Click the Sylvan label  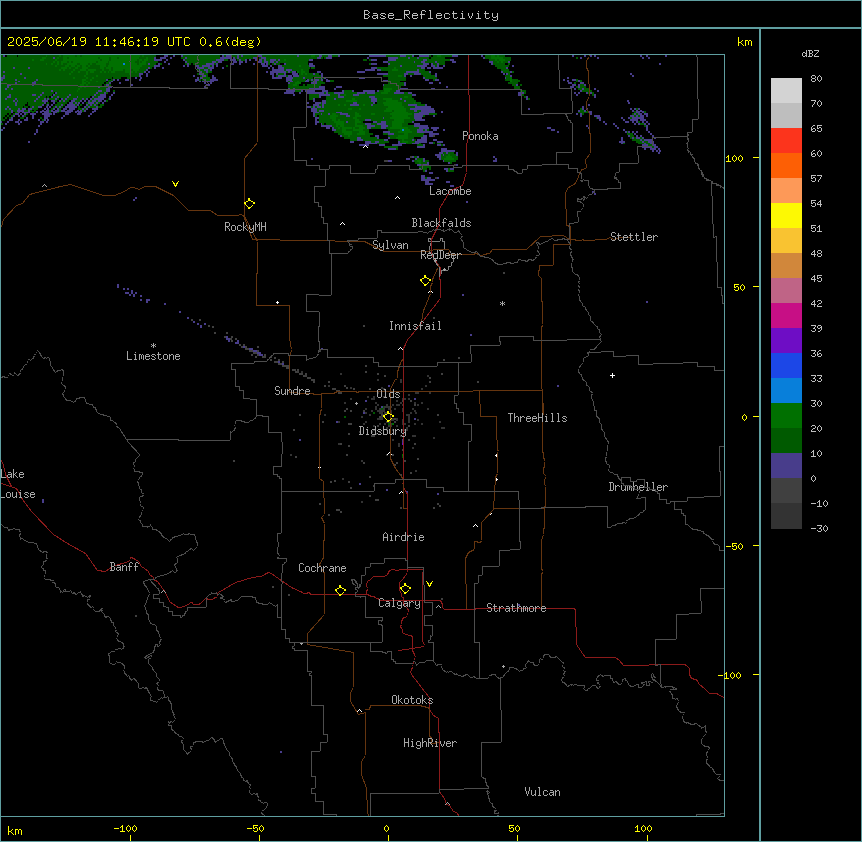[390, 245]
